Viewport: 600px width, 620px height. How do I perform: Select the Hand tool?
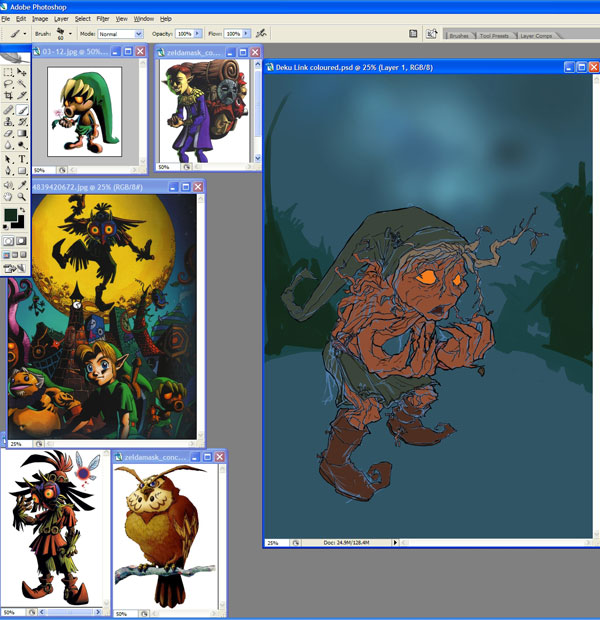8,197
